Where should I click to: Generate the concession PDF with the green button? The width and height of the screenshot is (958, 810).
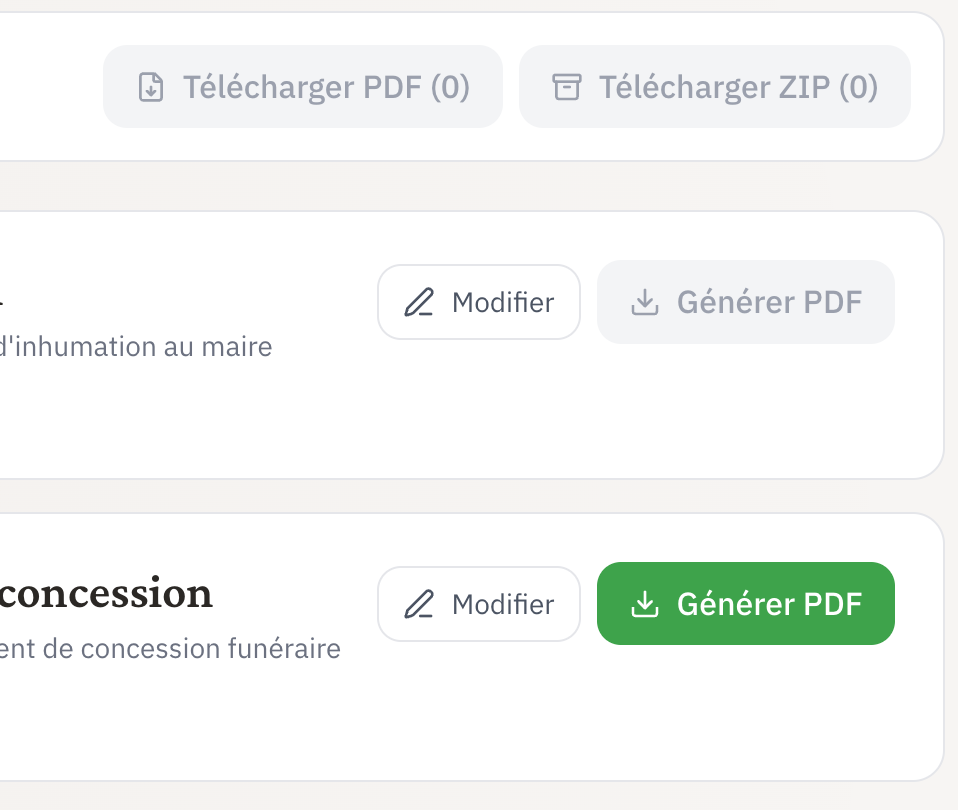click(745, 604)
